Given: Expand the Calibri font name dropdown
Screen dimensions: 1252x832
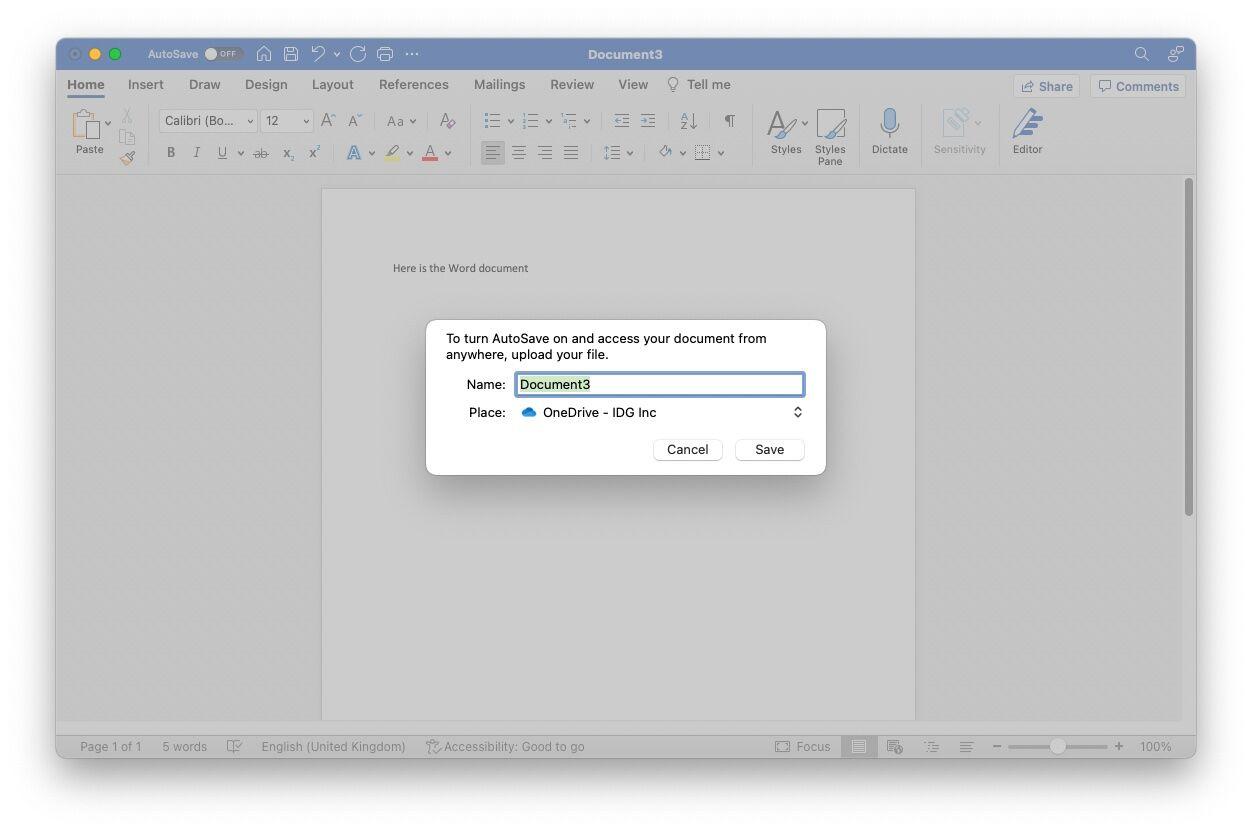Looking at the screenshot, I should (250, 121).
